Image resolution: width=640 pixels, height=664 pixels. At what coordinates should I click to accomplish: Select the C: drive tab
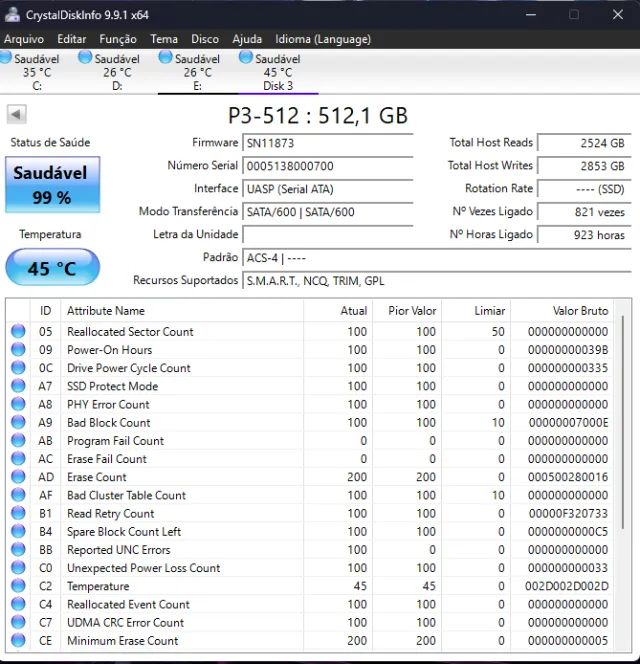pos(36,72)
